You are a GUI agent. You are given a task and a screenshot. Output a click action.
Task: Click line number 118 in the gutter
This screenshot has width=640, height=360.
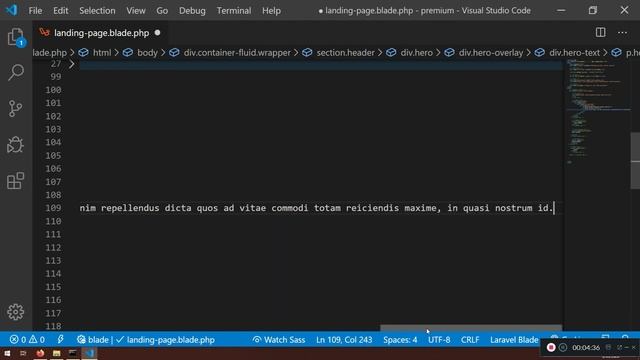pyautogui.click(x=53, y=326)
